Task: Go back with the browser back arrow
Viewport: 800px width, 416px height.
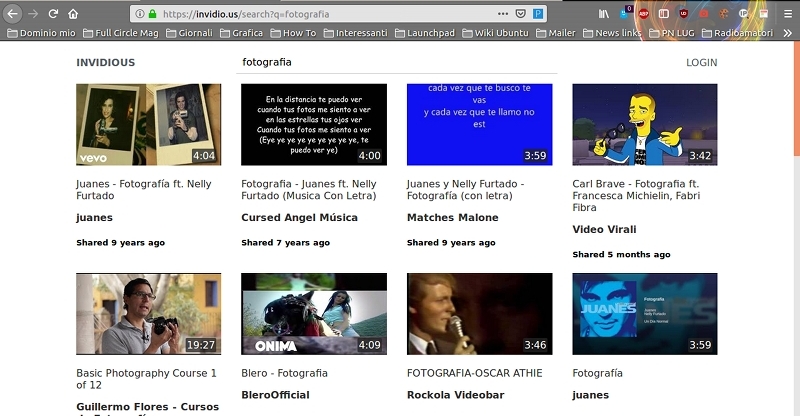Action: [13, 14]
